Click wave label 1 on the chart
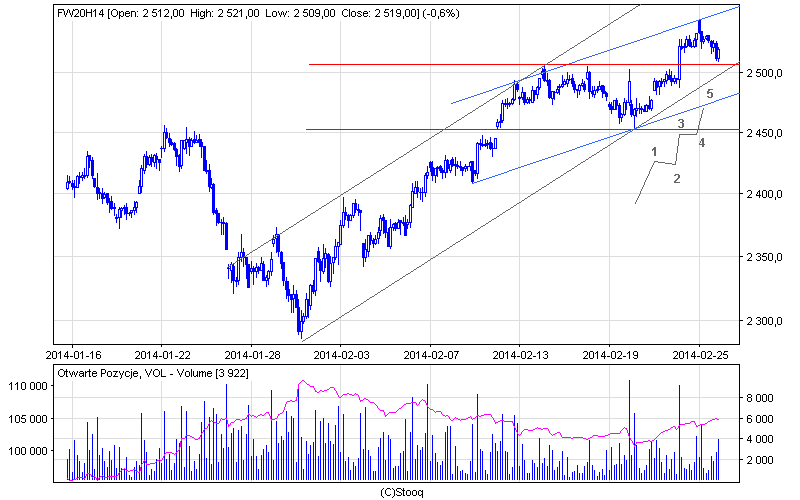Screen dimensions: 800x500 coord(654,152)
